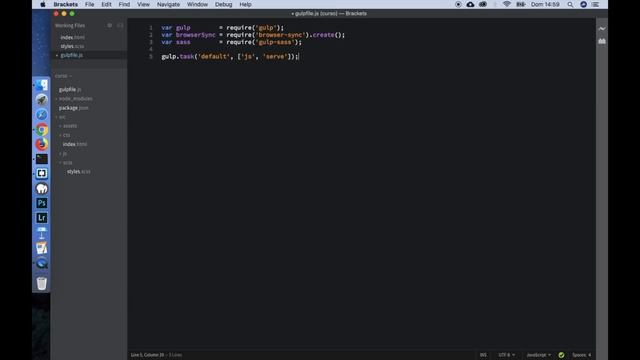Click line number 4 in the gutter
Viewport: 640px width, 360px height.
(151, 49)
